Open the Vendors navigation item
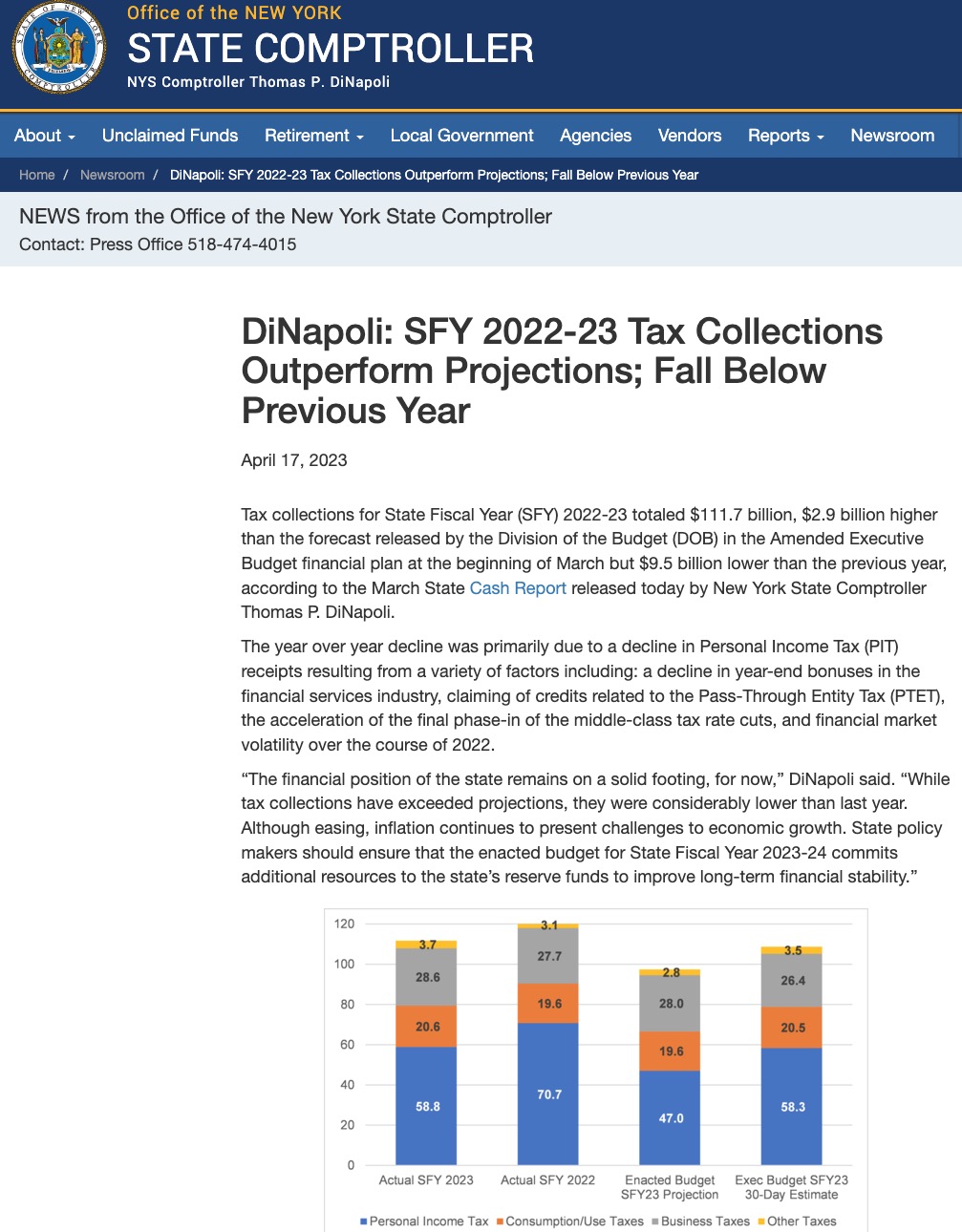Screen dimensions: 962x1232 [689, 136]
